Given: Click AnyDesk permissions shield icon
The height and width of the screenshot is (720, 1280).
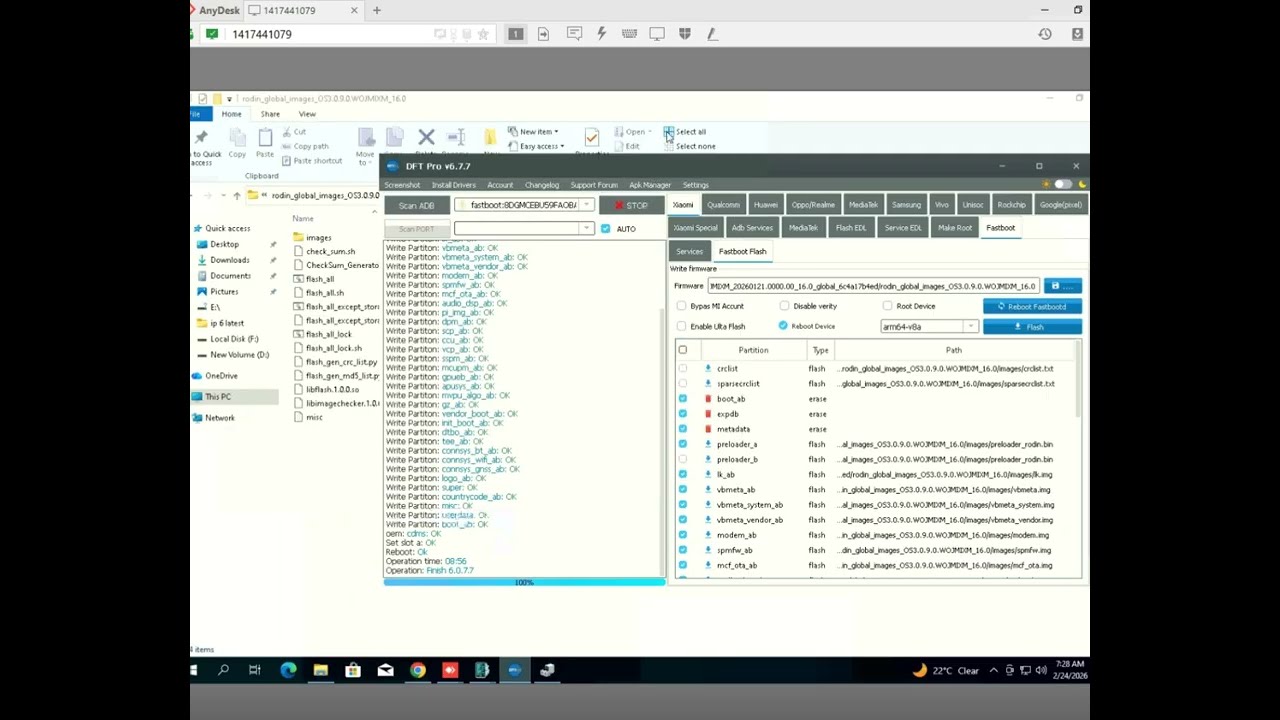Looking at the screenshot, I should coord(685,34).
